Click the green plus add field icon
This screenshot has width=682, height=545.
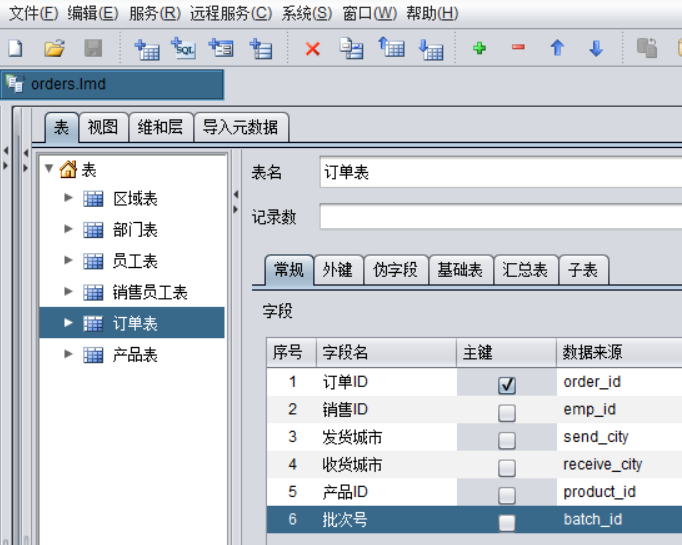point(479,48)
